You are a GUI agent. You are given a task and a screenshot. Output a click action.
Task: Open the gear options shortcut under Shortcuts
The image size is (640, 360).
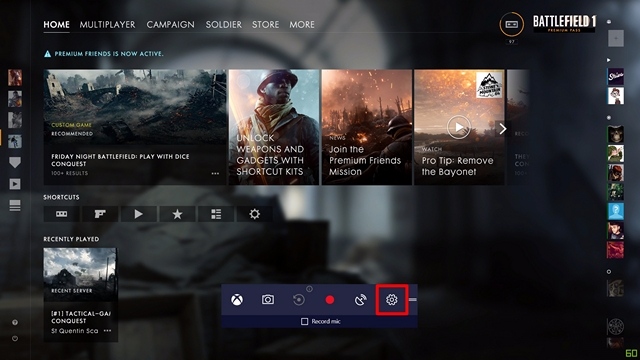coord(254,214)
